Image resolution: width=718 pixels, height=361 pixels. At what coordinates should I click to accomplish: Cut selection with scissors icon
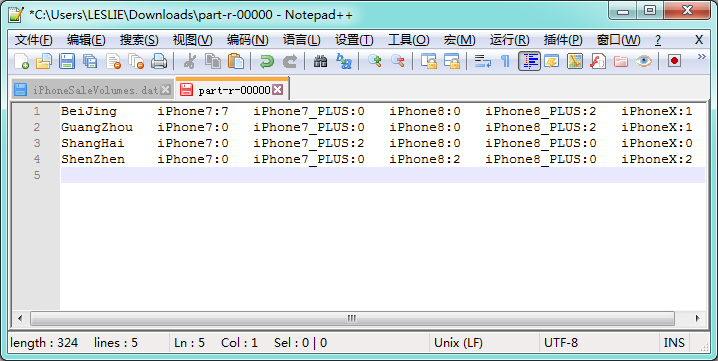click(189, 61)
